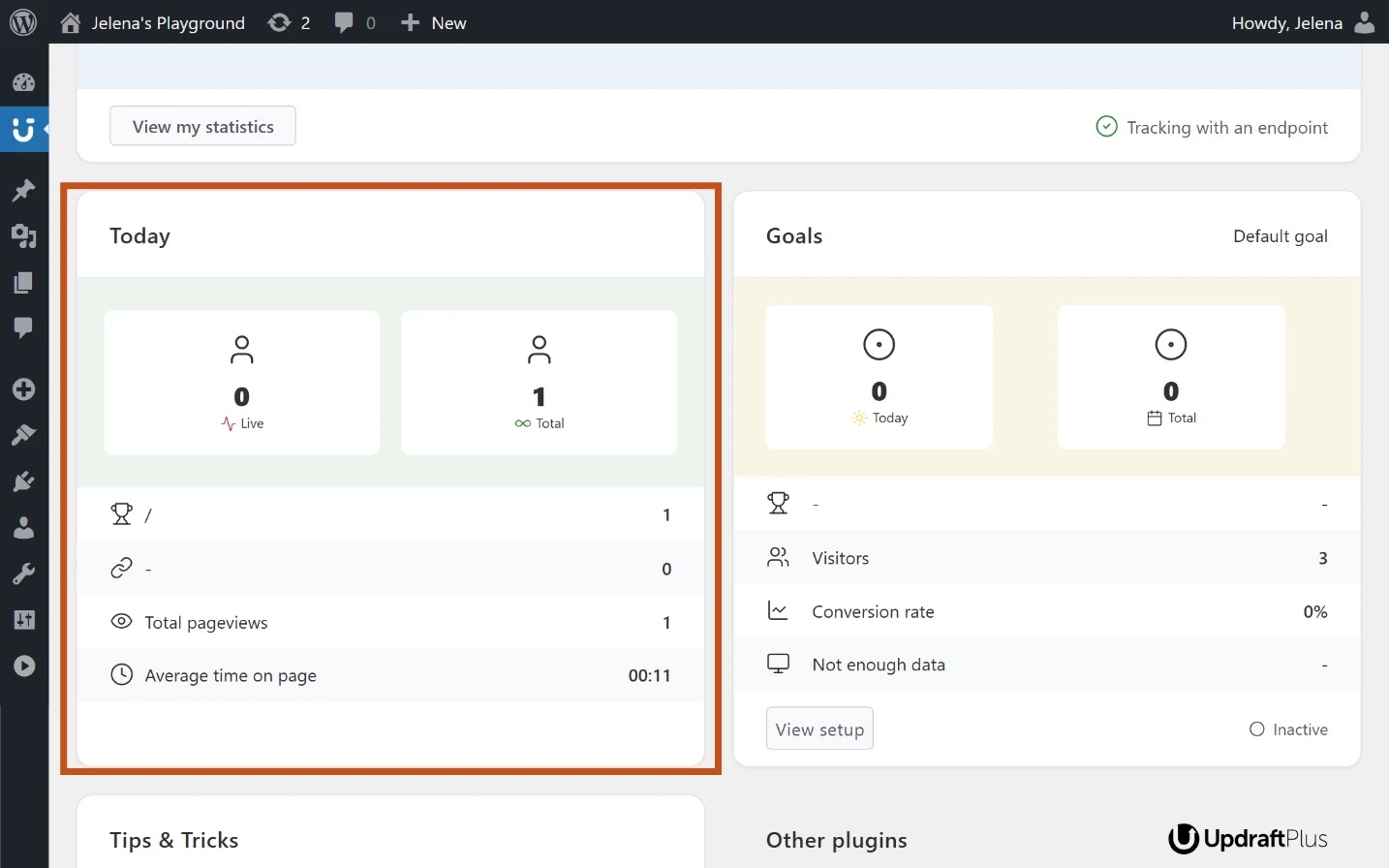Image resolution: width=1389 pixels, height=868 pixels.
Task: Click the green check tracking status icon
Action: click(1106, 126)
